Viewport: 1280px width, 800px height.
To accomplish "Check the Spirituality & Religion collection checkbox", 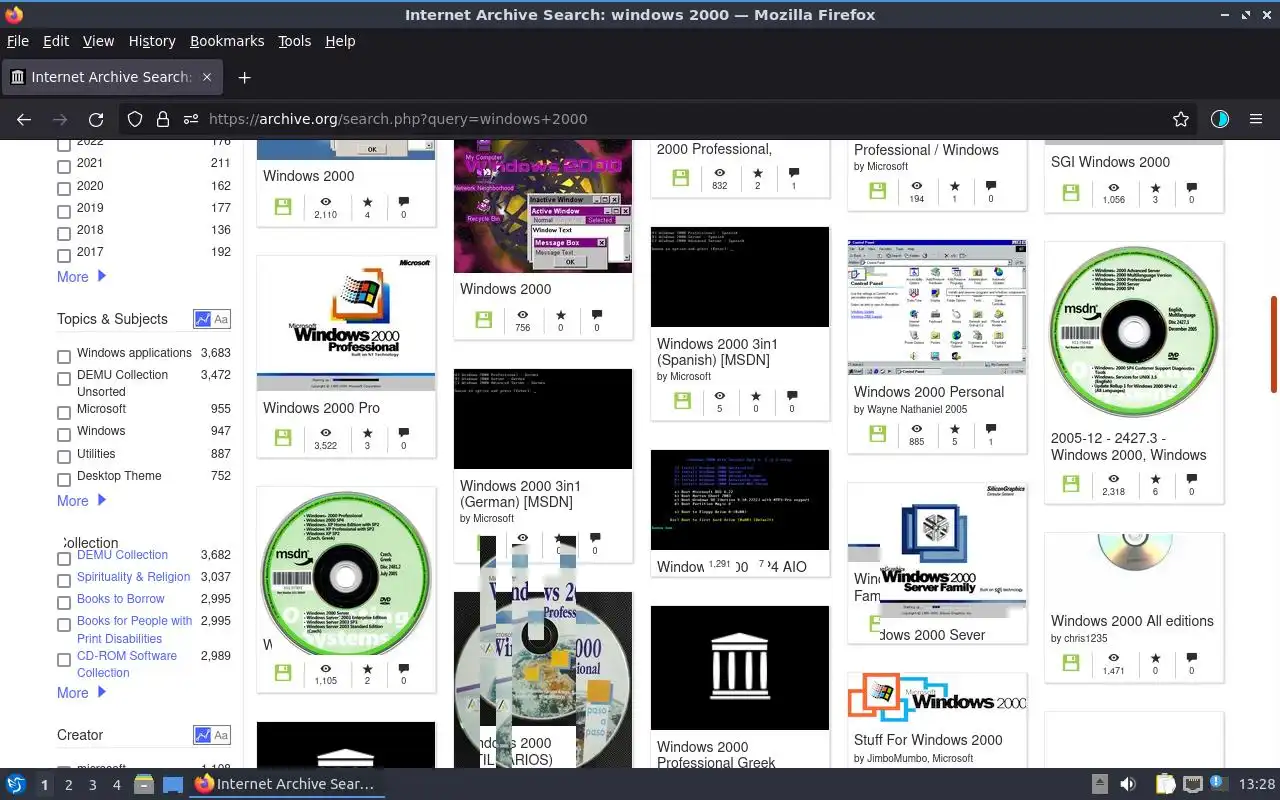I will [x=64, y=581].
